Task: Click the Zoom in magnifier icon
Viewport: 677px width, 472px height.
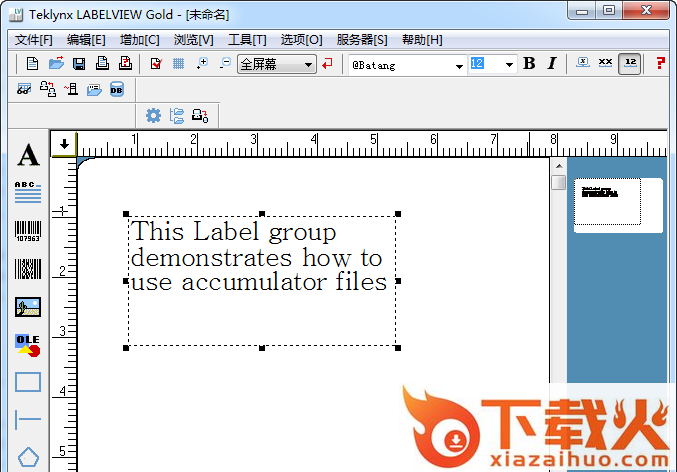Action: [202, 63]
